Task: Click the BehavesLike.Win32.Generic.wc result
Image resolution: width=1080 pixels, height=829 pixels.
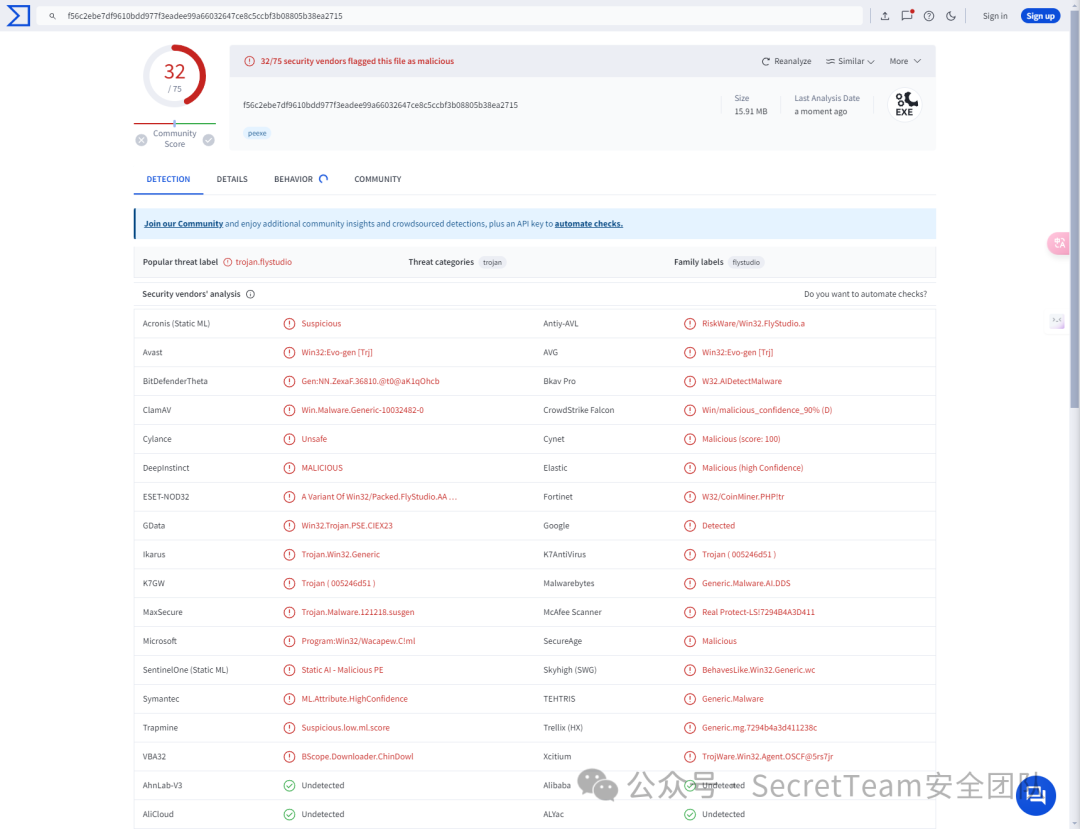Action: pos(758,670)
